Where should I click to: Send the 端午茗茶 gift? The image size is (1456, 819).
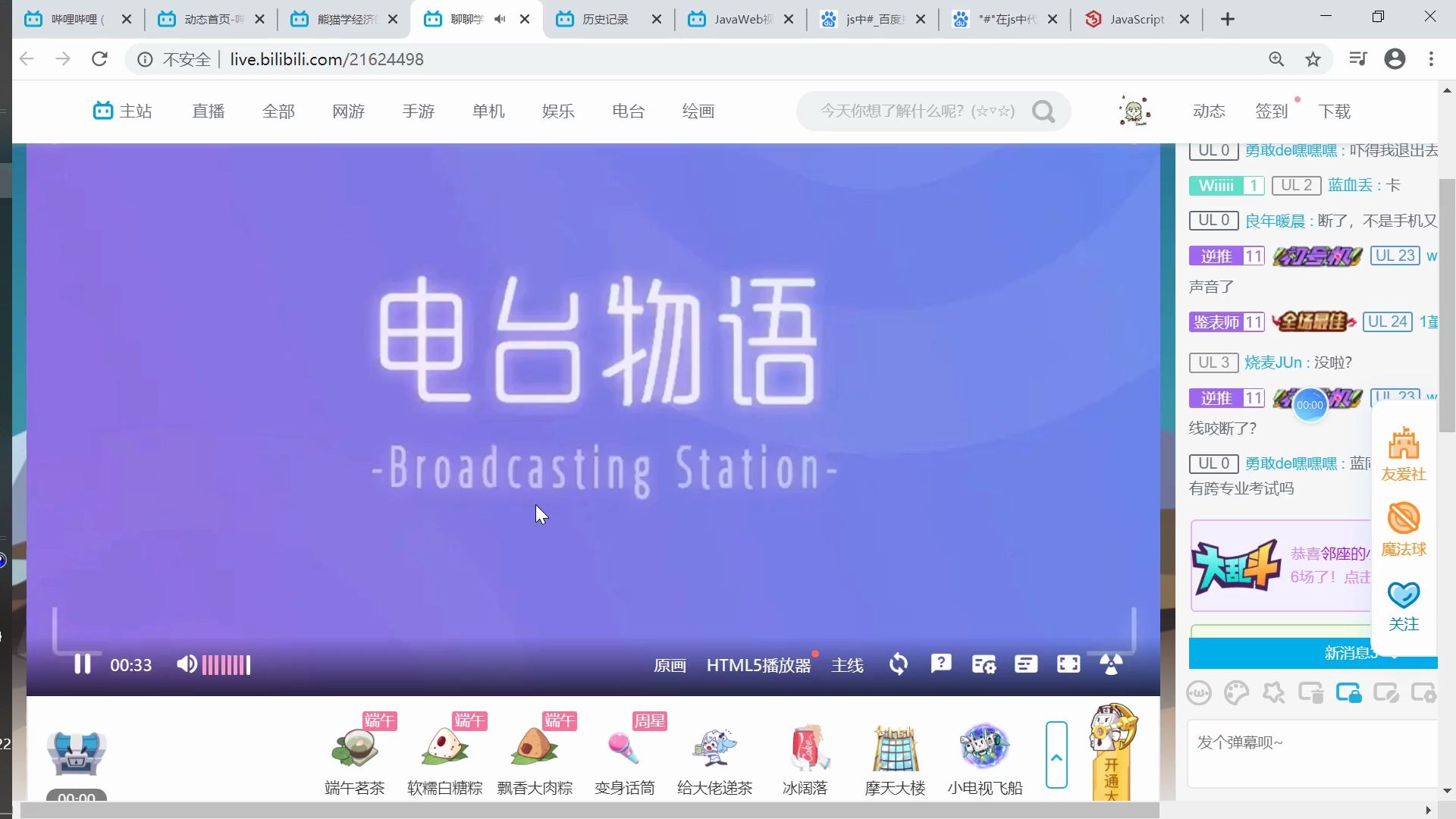coord(355,755)
